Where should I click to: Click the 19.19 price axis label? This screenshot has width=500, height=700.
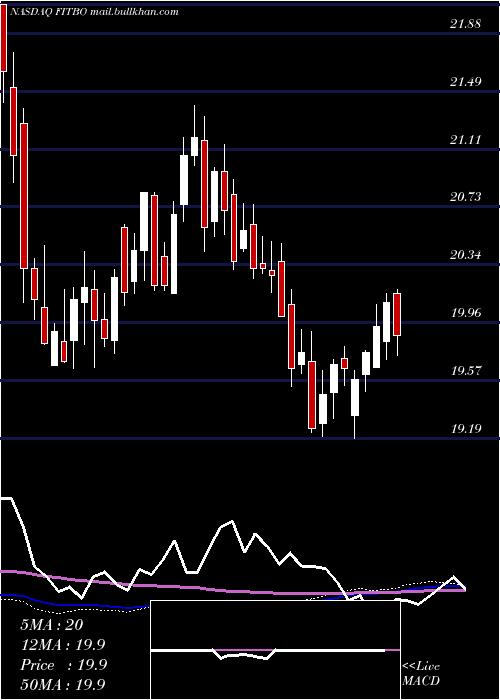[x=466, y=429]
